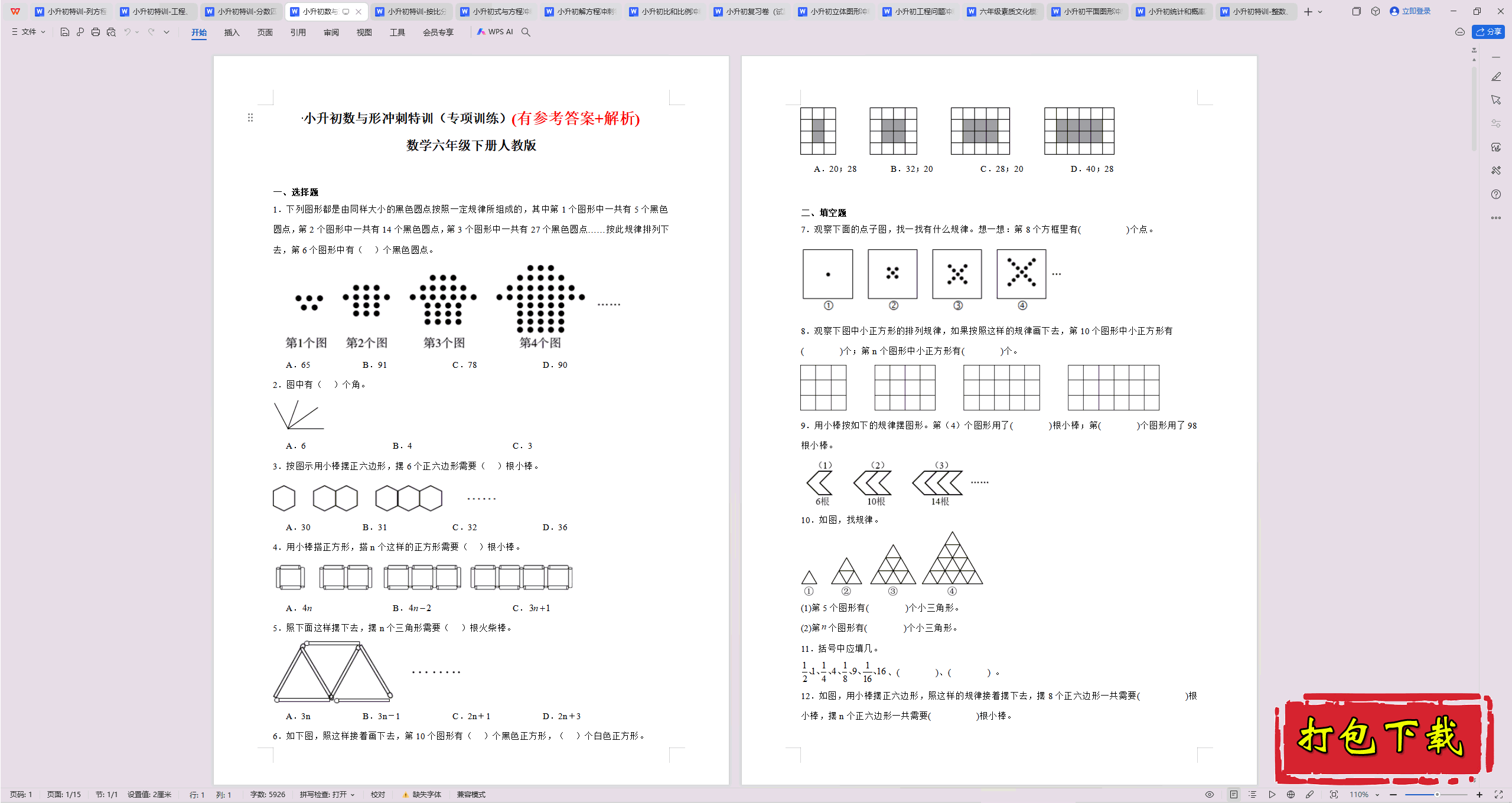The height and width of the screenshot is (803, 1512).
Task: Open the settings sliders panel in sidebar
Action: (x=1496, y=123)
